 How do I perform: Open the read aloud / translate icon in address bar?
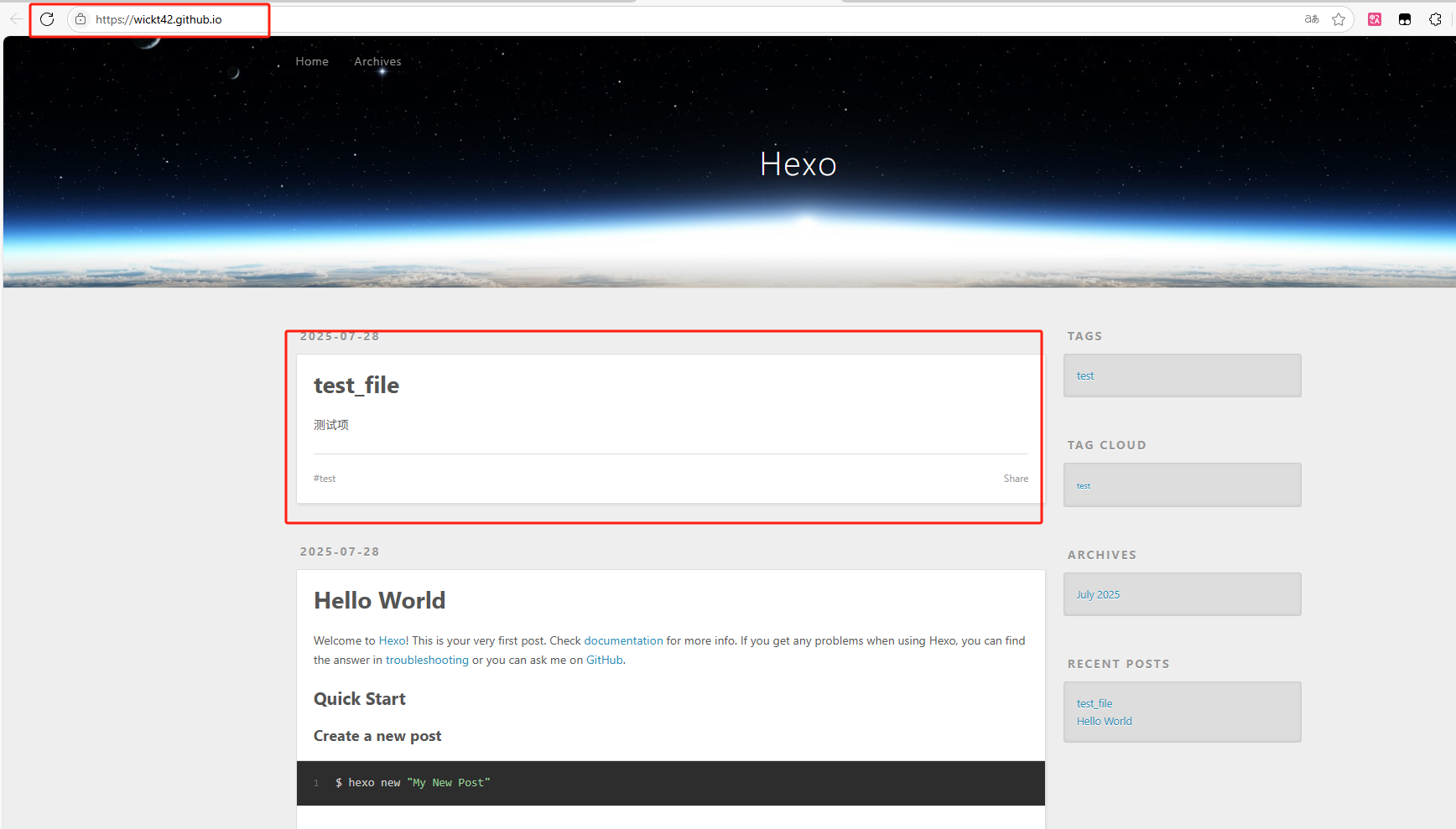tap(1312, 19)
